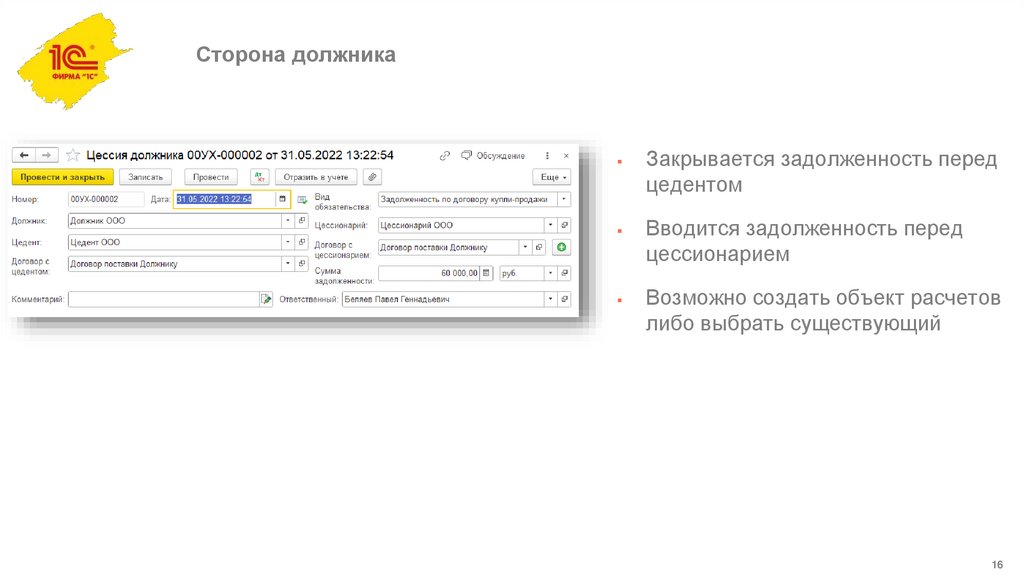Click the Должник input field

[x=174, y=221]
